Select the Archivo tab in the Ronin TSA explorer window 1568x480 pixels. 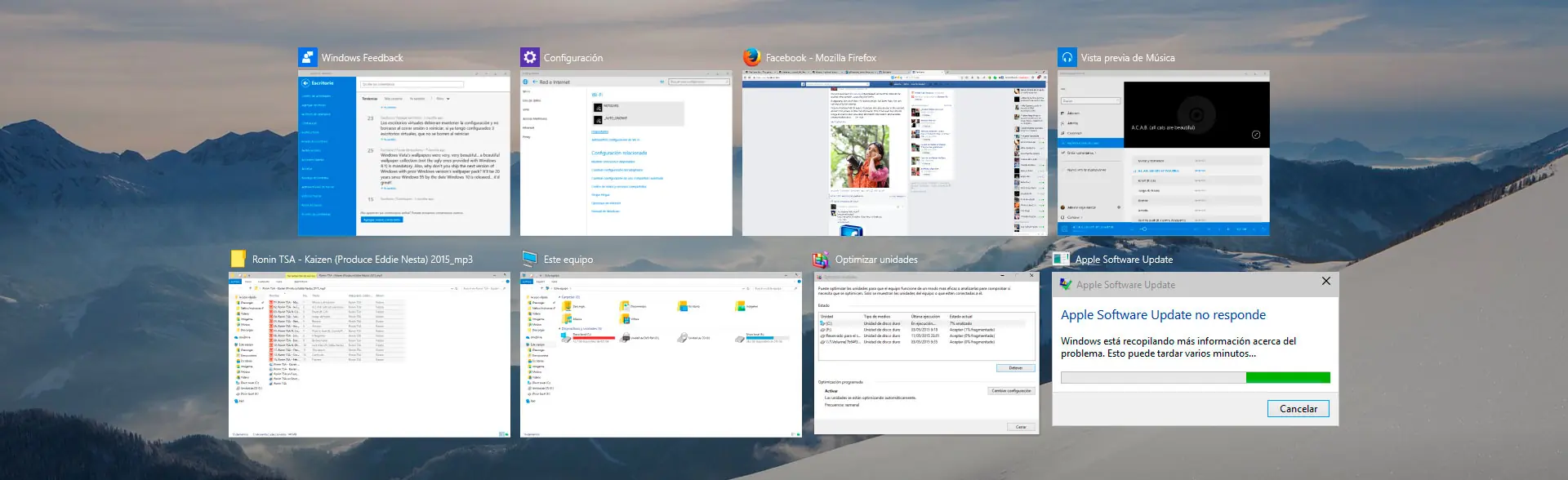pos(234,282)
